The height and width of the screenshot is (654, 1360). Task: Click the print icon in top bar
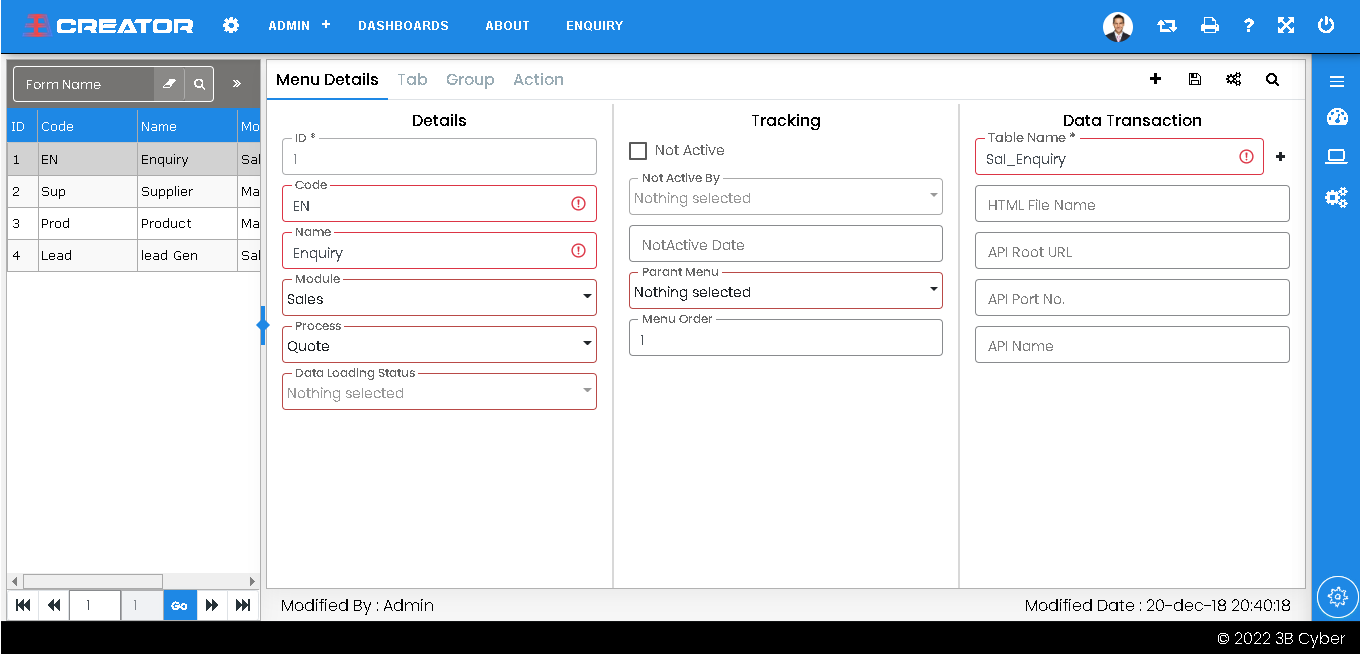pyautogui.click(x=1210, y=26)
